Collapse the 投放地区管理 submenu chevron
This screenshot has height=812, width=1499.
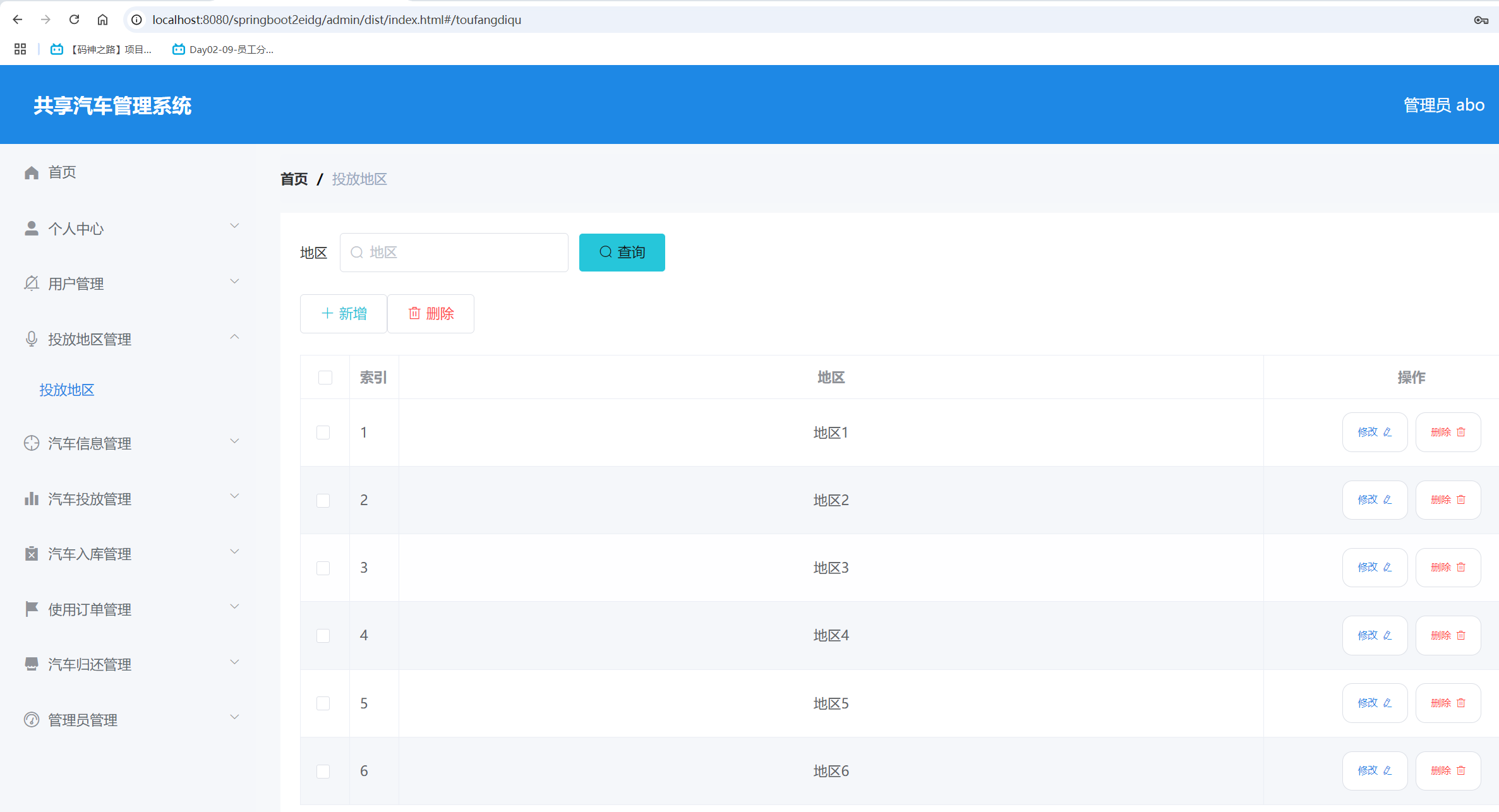click(234, 337)
